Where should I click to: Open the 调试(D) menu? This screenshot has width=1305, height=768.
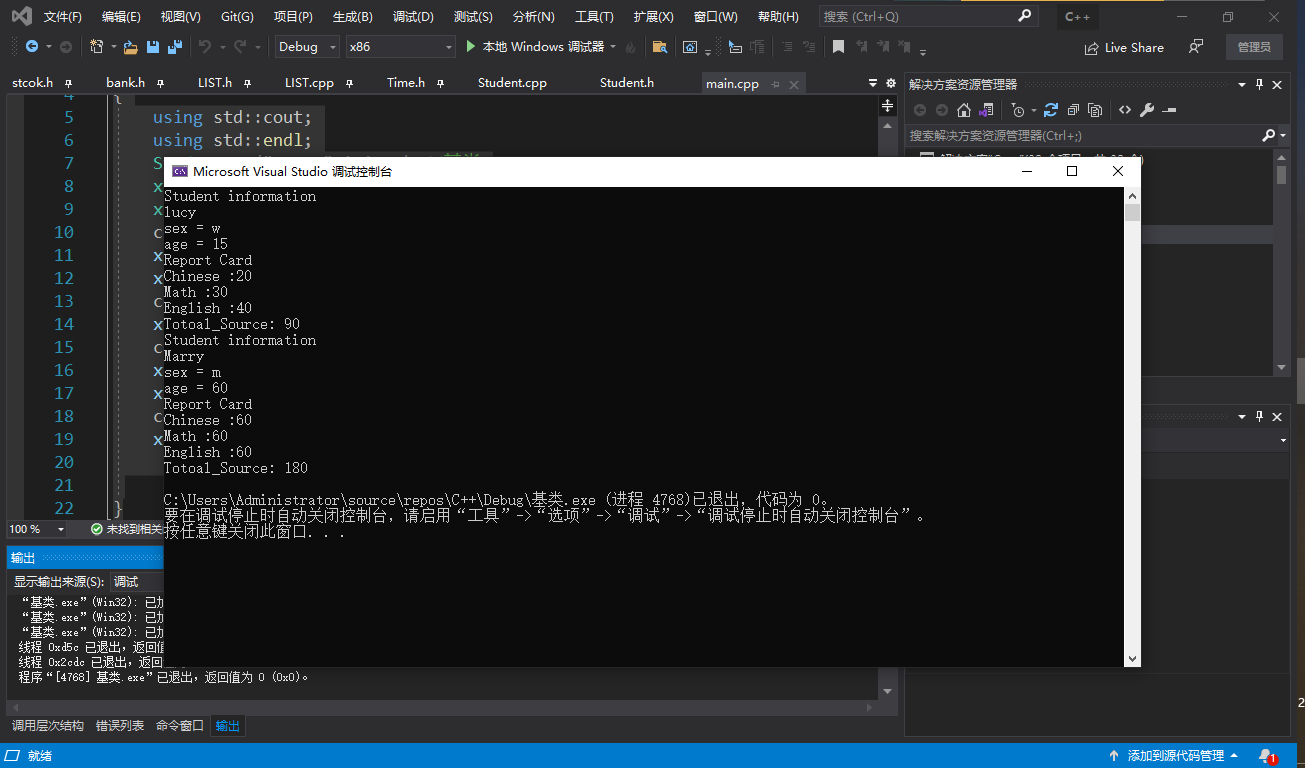(x=413, y=17)
